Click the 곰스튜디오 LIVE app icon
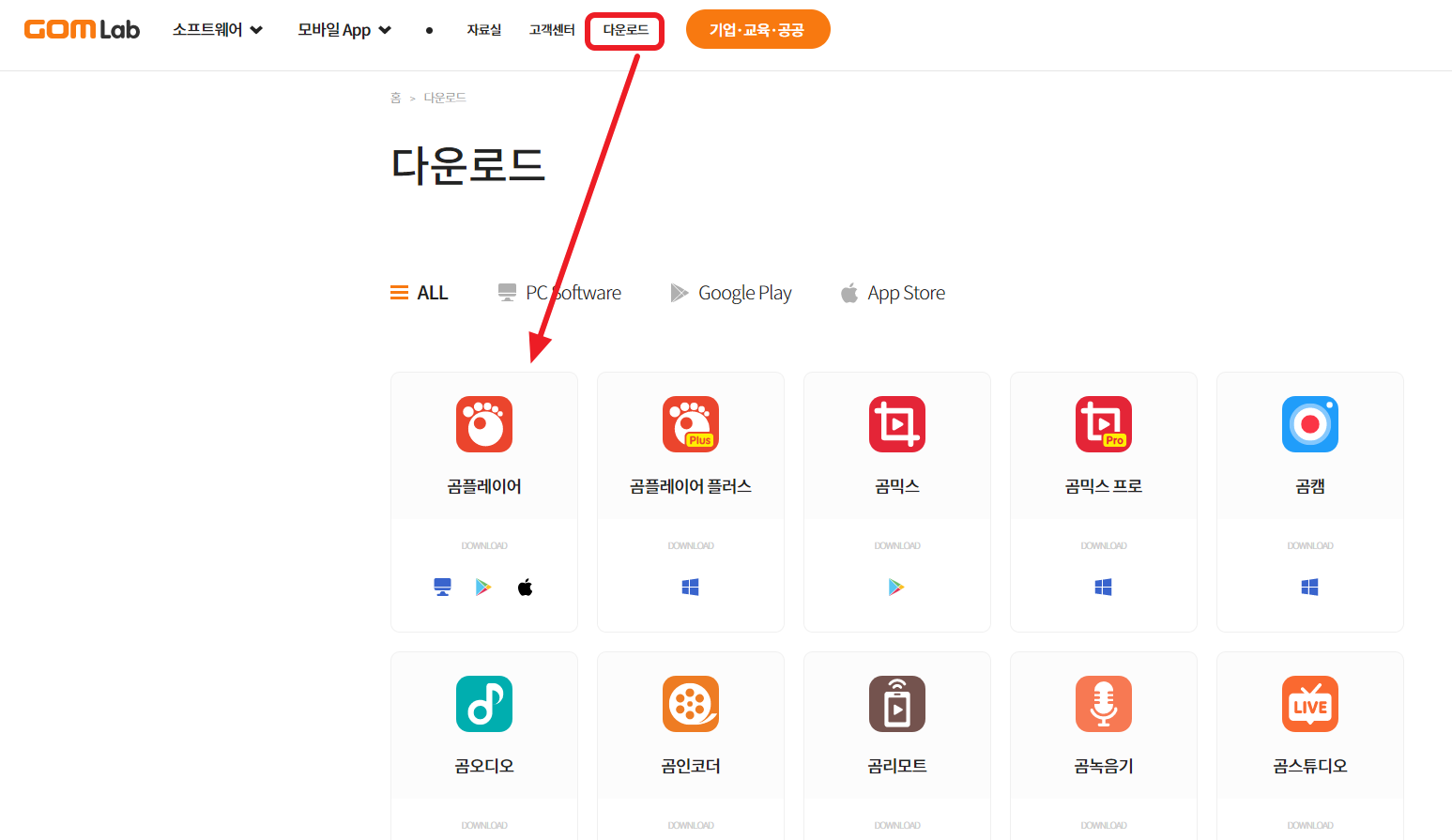The width and height of the screenshot is (1452, 840). click(1310, 704)
